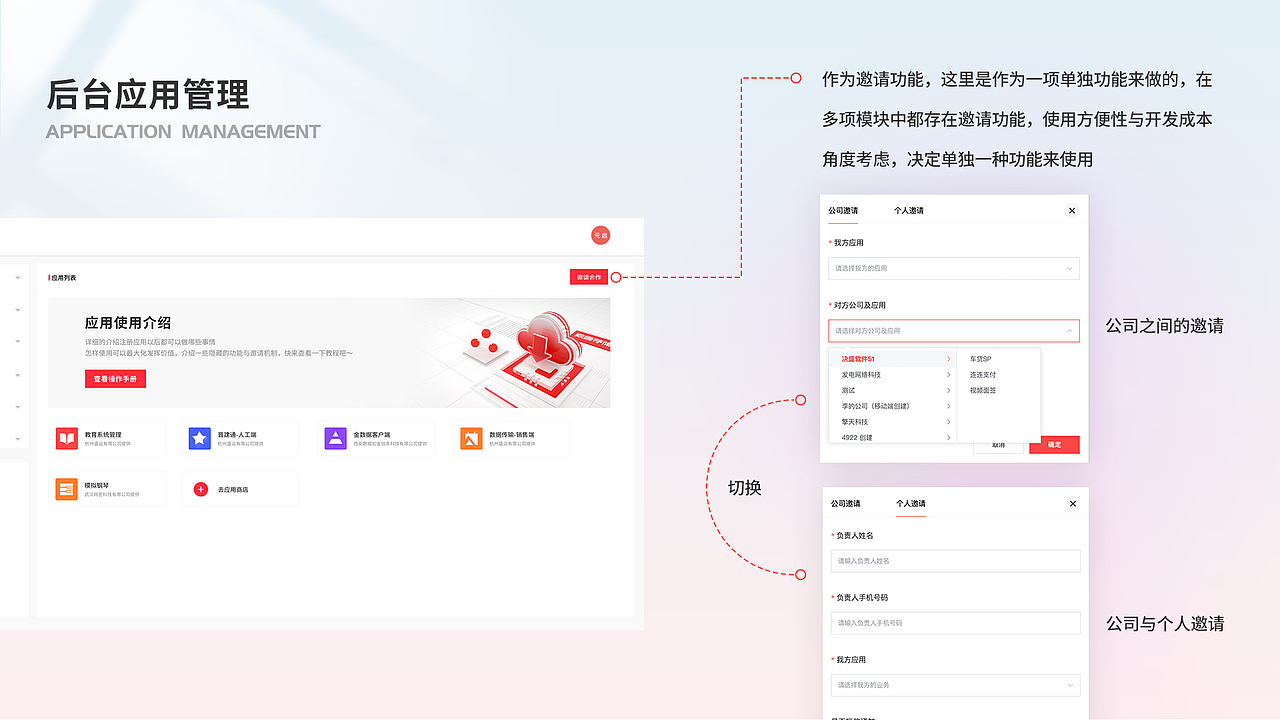Click the 邀请合作 button
Screen dimensions: 1280x720
(587, 276)
